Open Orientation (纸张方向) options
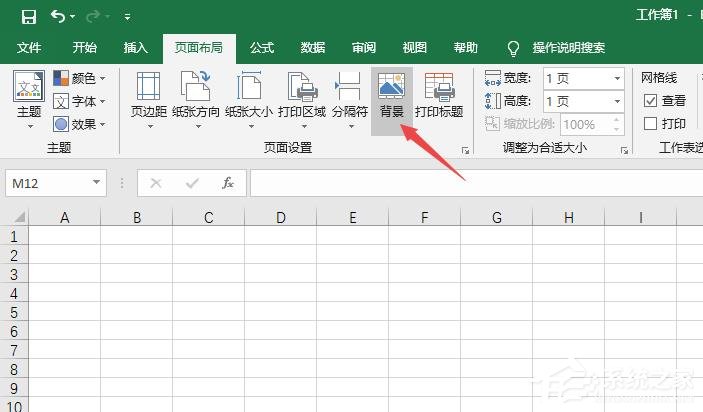This screenshot has height=412, width=703. (x=195, y=98)
